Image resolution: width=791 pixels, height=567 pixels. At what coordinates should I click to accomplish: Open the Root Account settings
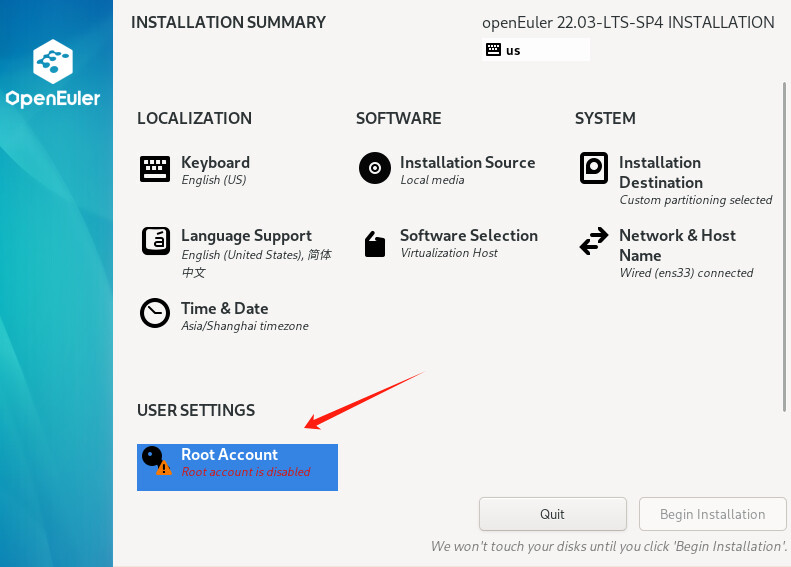point(238,467)
